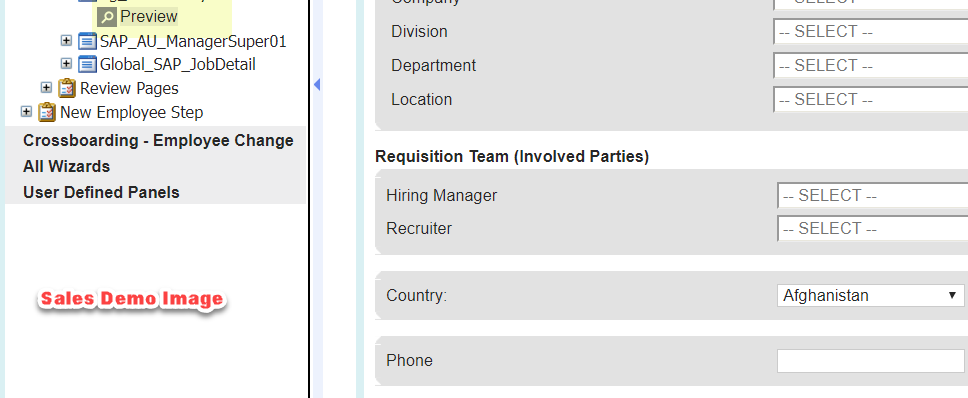Open the All Wizards section
This screenshot has width=968, height=398.
tap(67, 167)
